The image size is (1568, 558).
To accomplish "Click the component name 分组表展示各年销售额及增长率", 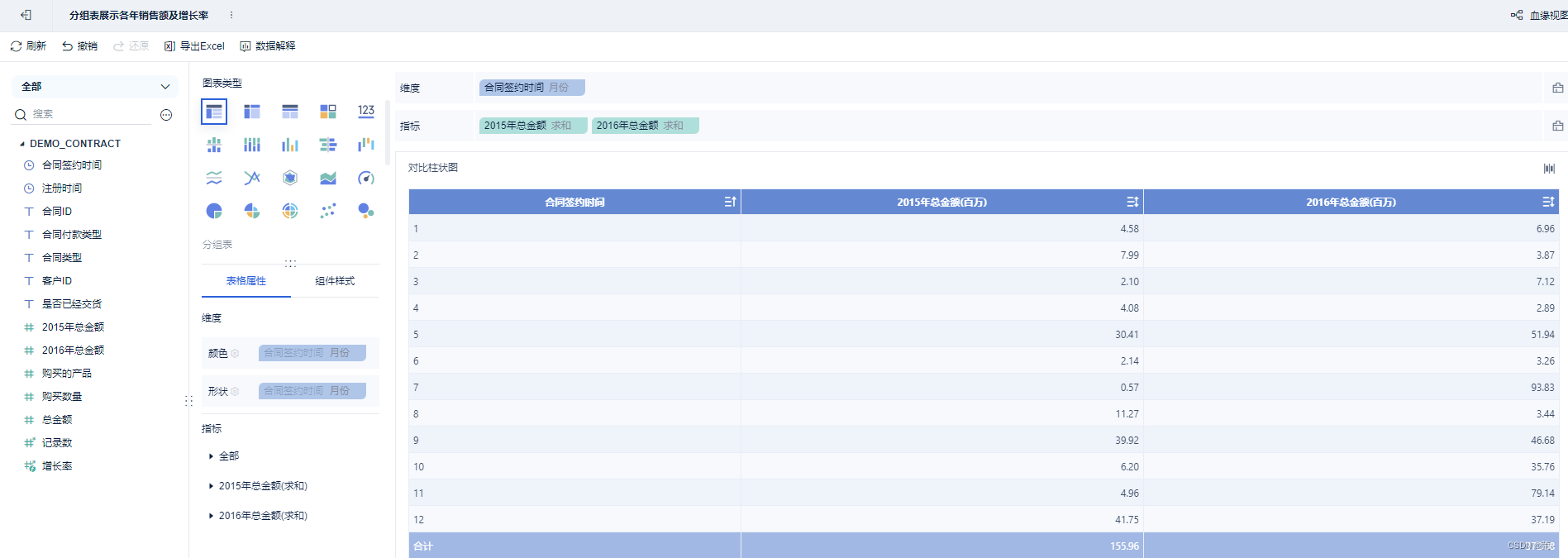I will pos(139,15).
